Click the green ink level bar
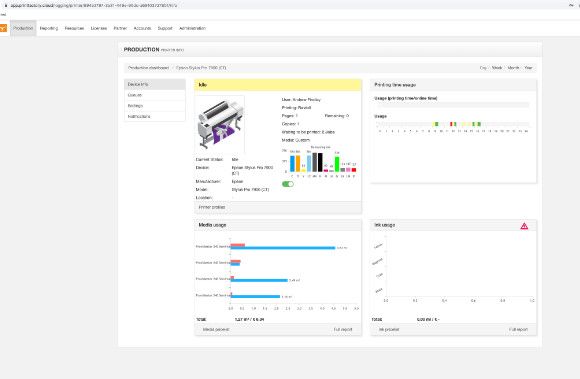580x379 pixels. [337, 164]
